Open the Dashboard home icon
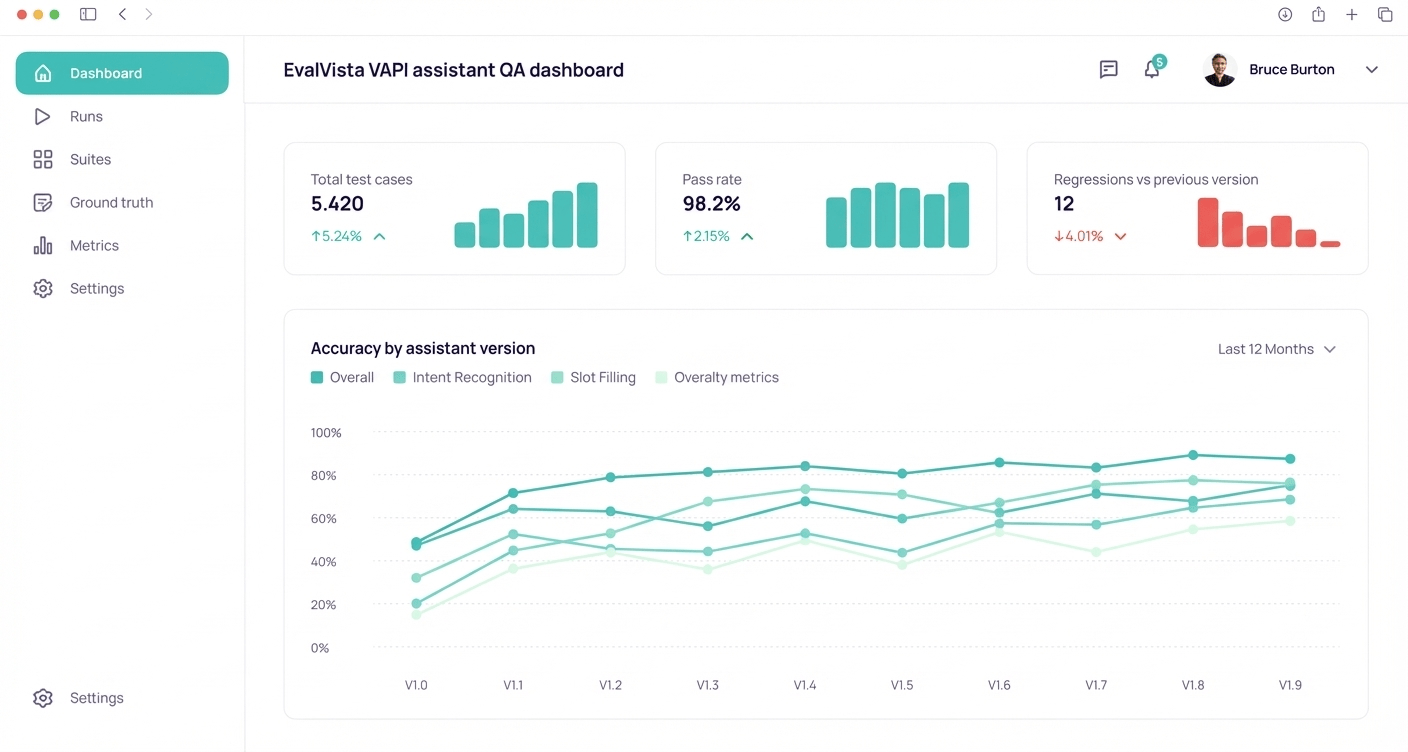The height and width of the screenshot is (752, 1408). pyautogui.click(x=42, y=72)
